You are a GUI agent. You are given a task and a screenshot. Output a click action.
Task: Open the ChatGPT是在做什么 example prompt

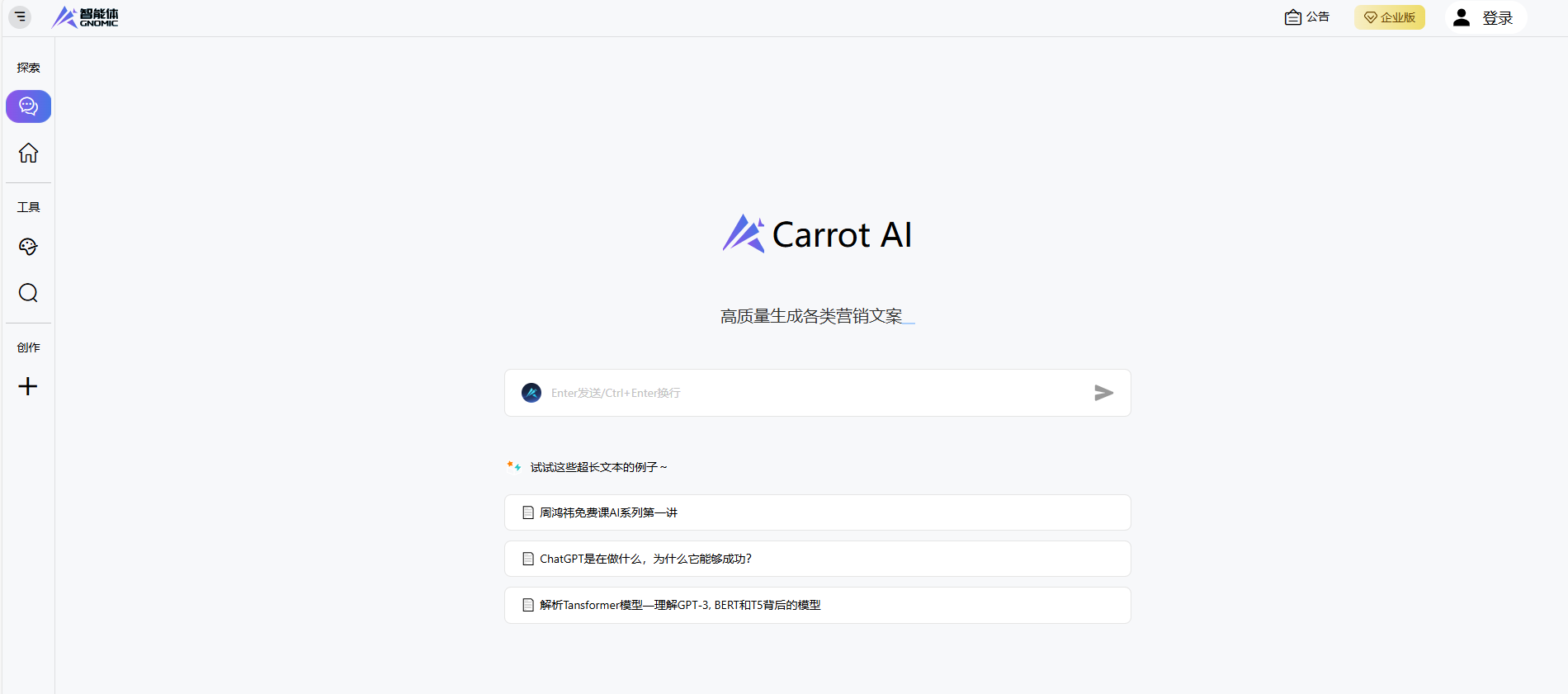tap(817, 559)
